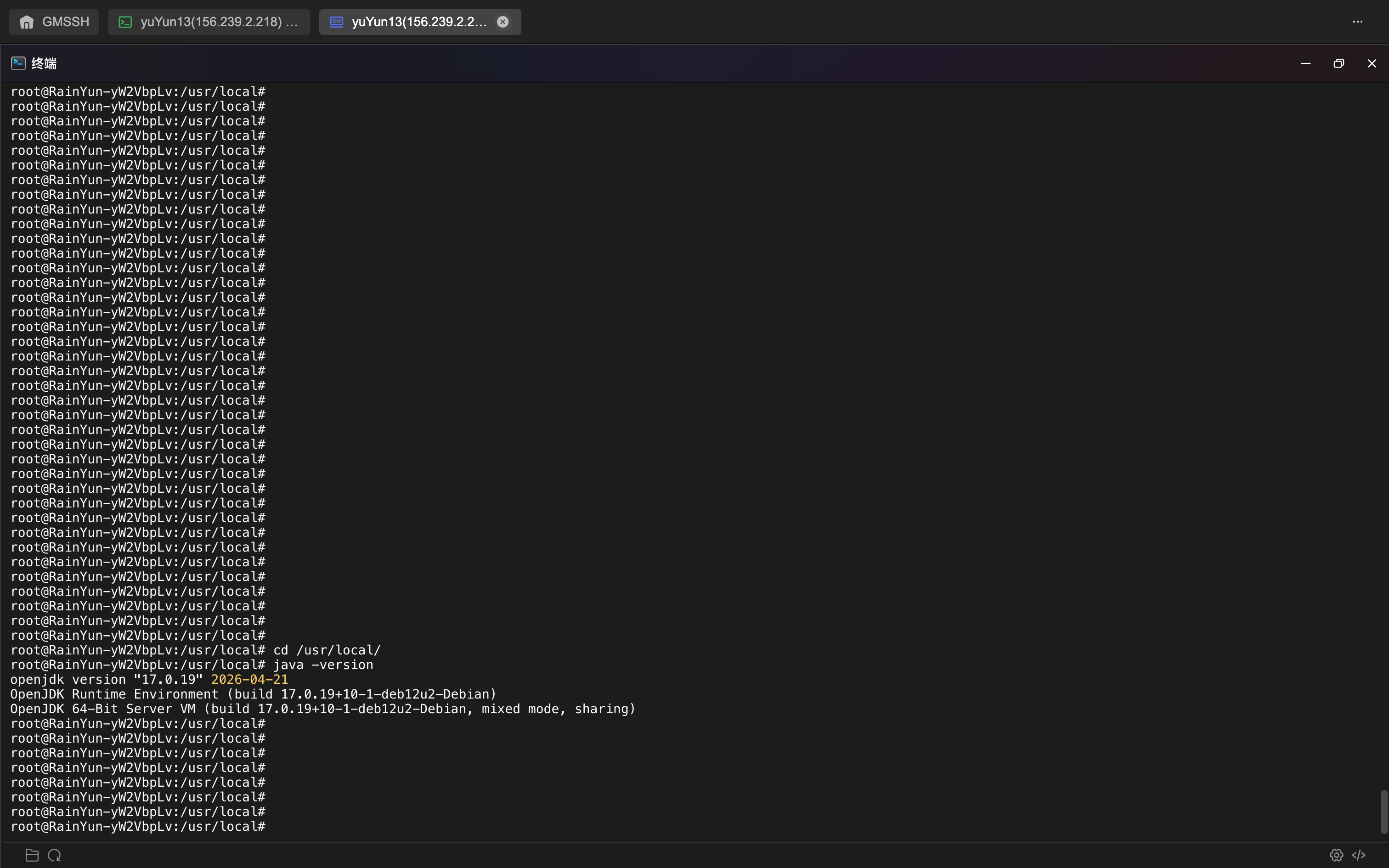Viewport: 1389px width, 868px height.
Task: Close the active yuYun13 tab
Action: pos(503,22)
